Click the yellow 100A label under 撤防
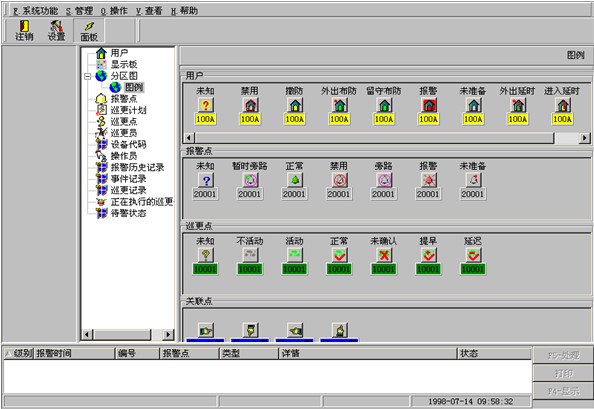Viewport: 594px width, 409px height. point(295,119)
